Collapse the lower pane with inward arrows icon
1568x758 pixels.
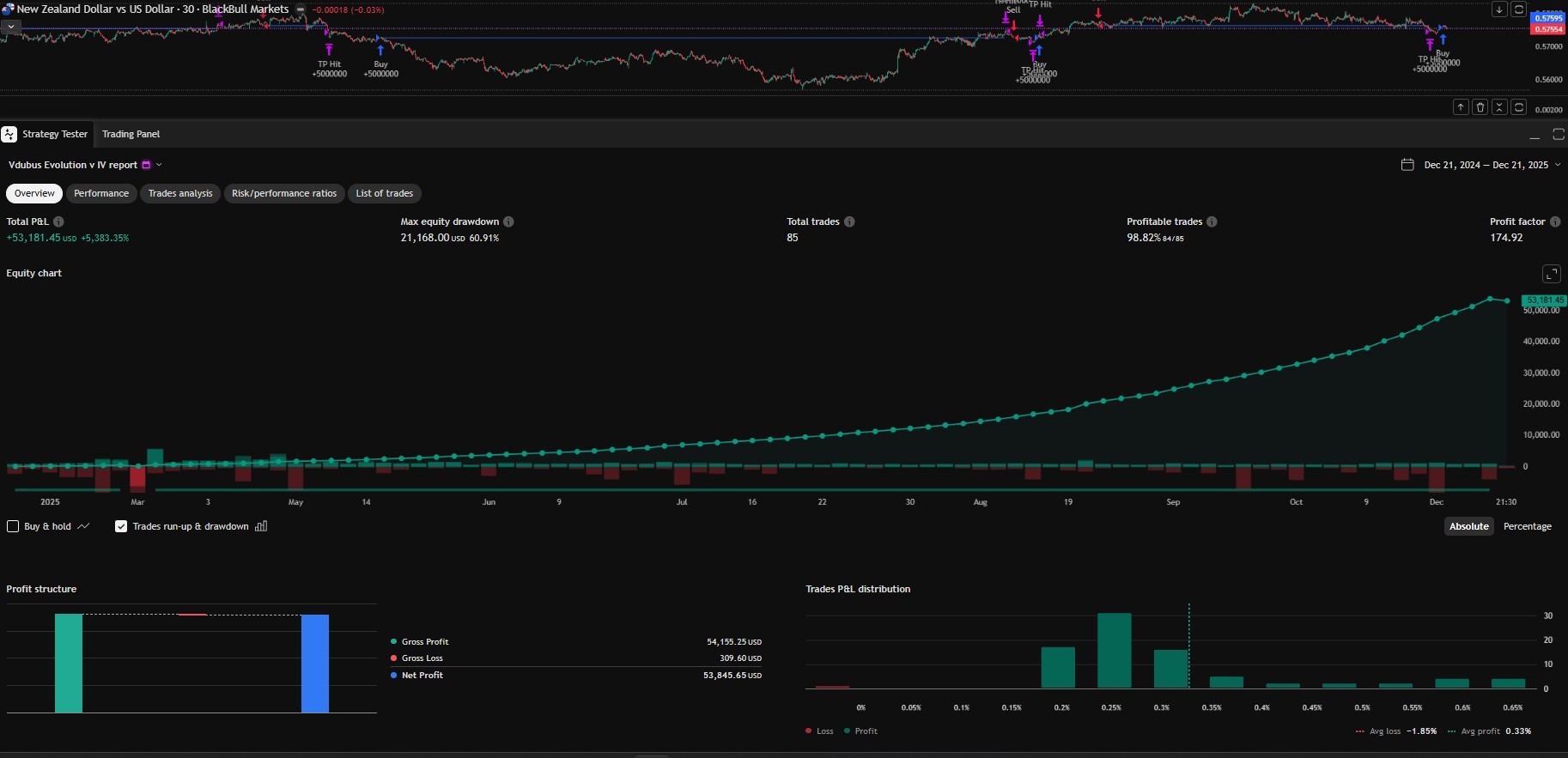(1499, 107)
